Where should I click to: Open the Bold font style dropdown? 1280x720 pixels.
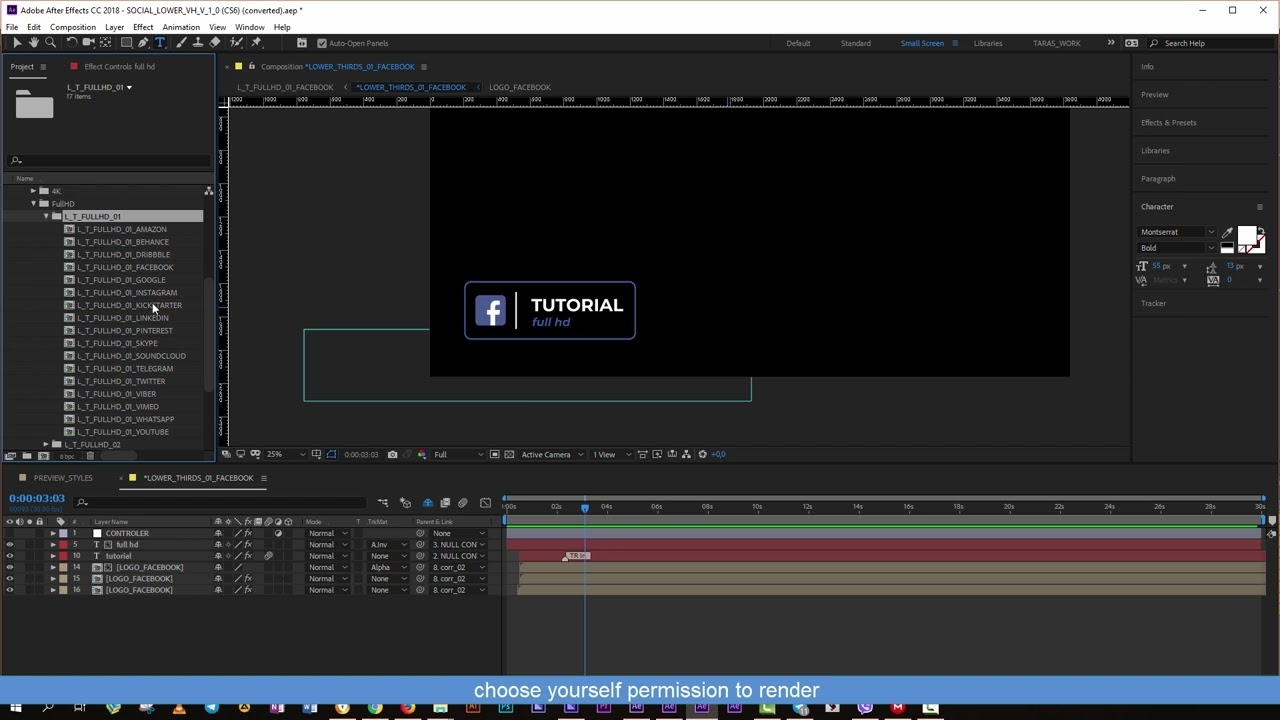click(1178, 248)
